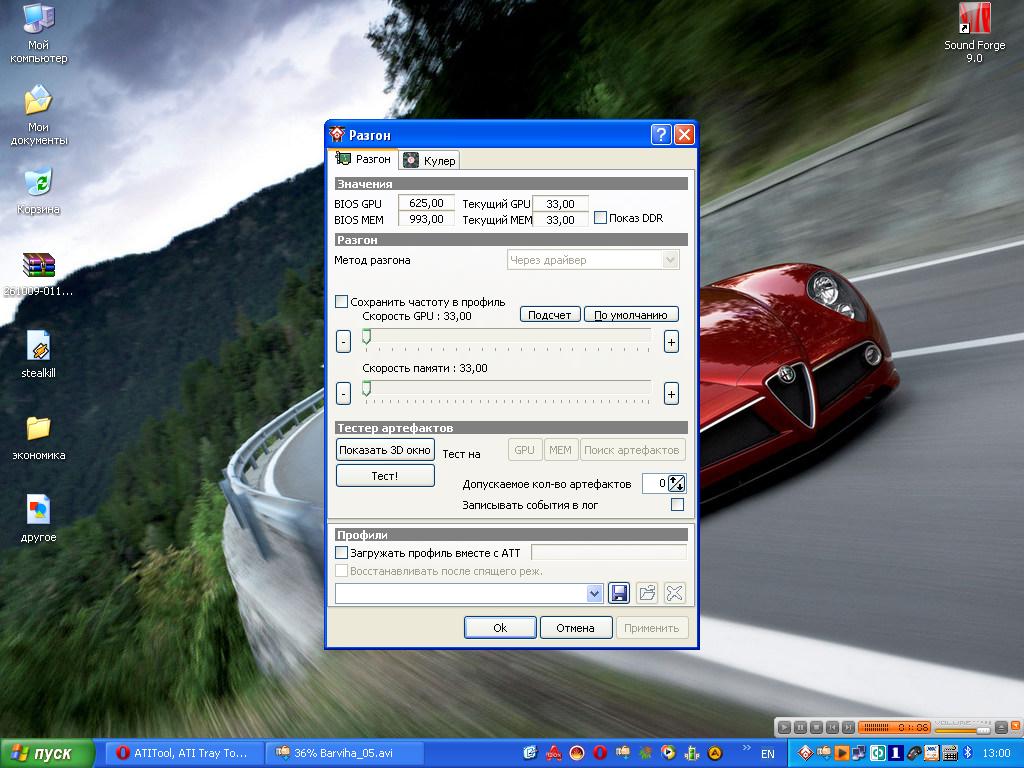This screenshot has height=768, width=1024.
Task: Enable the Показ DDR checkbox
Action: point(601,218)
